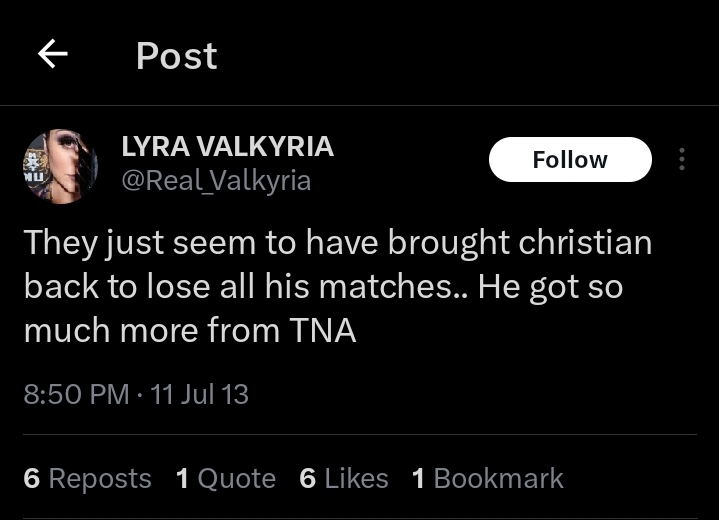Click the 11 Jul 13 date
This screenshot has height=520, width=719.
tap(199, 394)
